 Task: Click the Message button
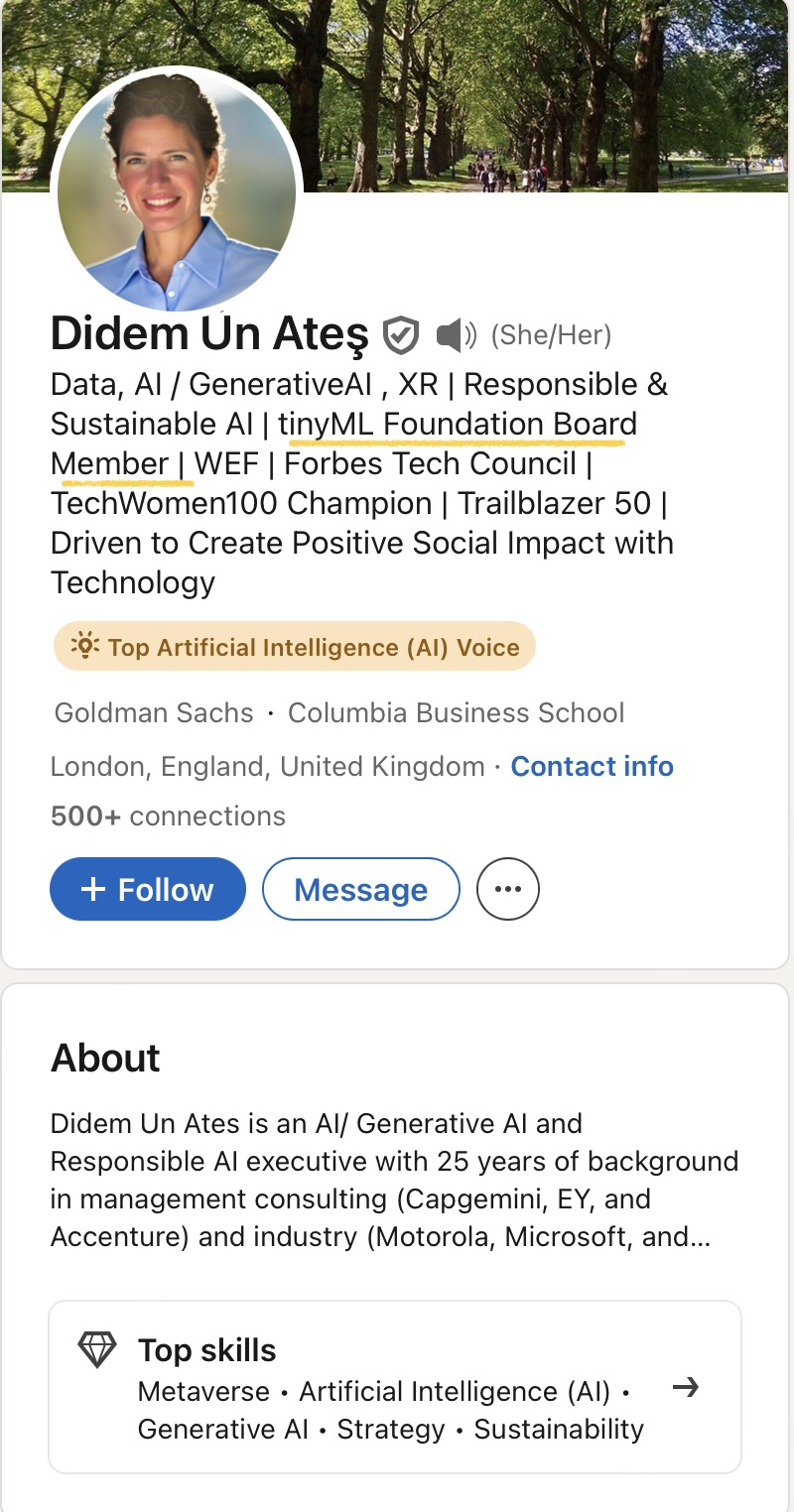[360, 889]
